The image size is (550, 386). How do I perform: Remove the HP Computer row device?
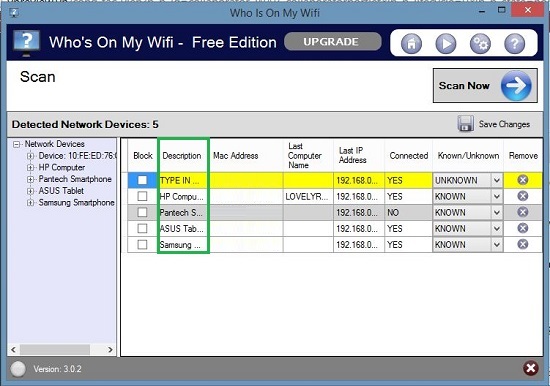coord(523,196)
